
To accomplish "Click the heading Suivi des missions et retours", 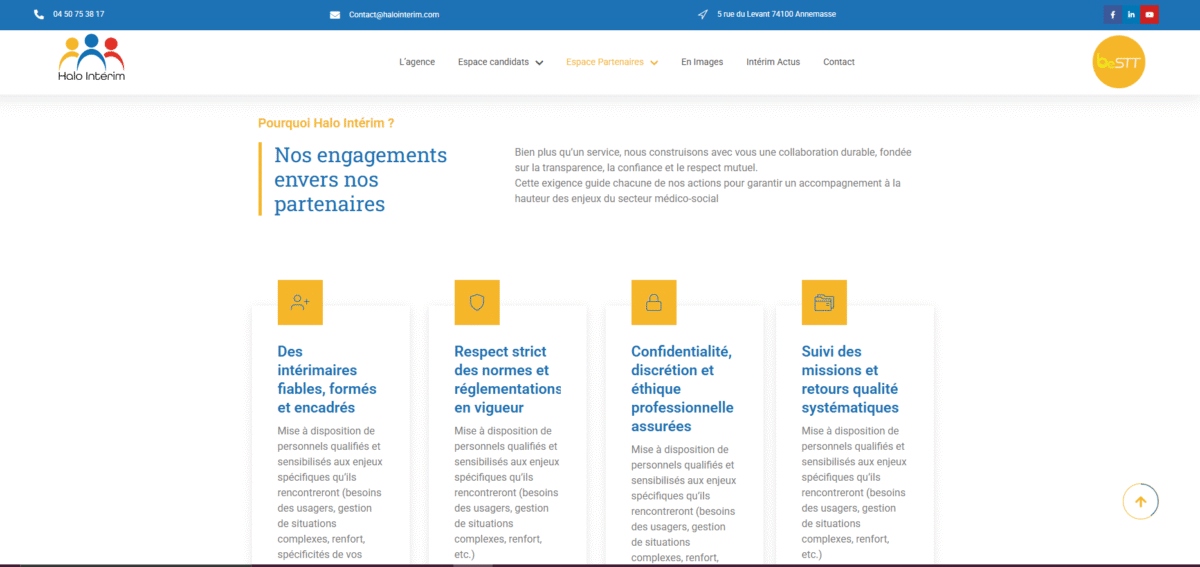I will 850,380.
